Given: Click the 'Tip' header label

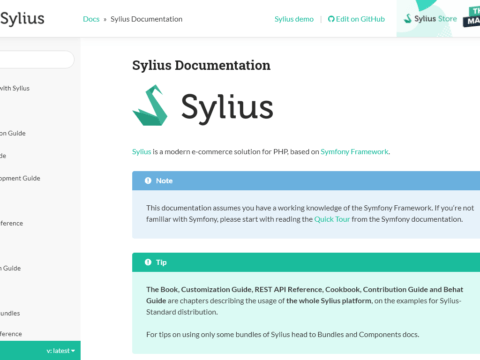Looking at the screenshot, I should pos(161,262).
